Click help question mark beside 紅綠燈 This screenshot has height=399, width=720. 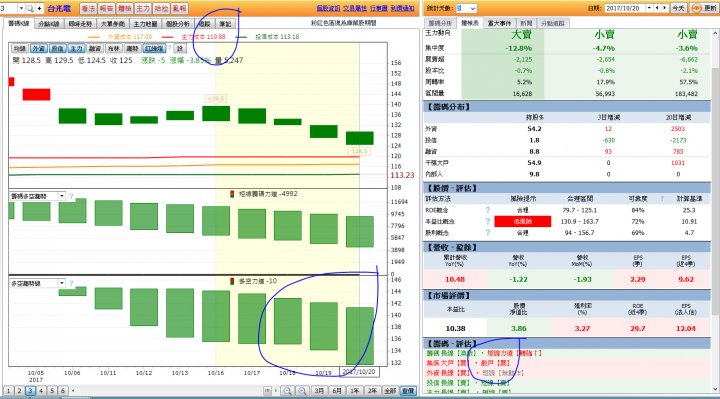(170, 48)
